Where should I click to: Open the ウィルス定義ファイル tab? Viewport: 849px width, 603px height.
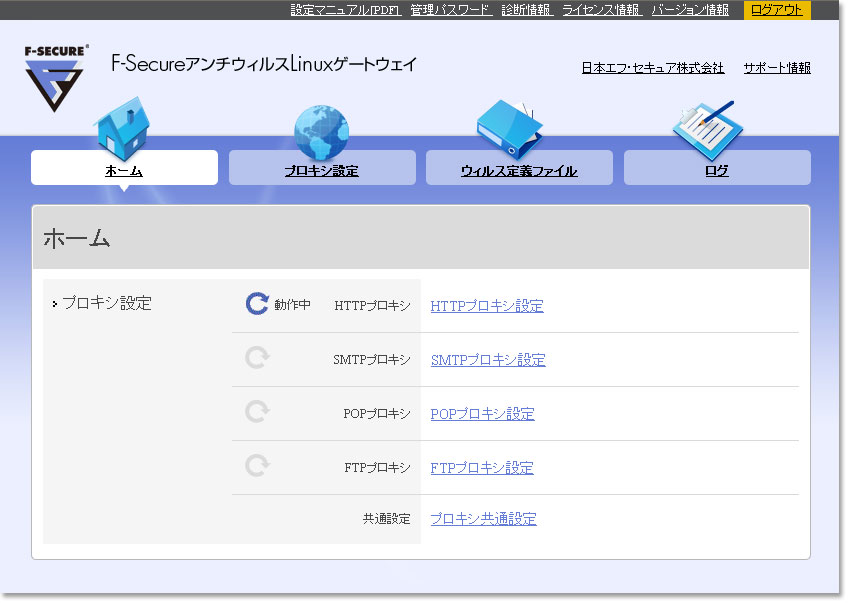coord(519,168)
